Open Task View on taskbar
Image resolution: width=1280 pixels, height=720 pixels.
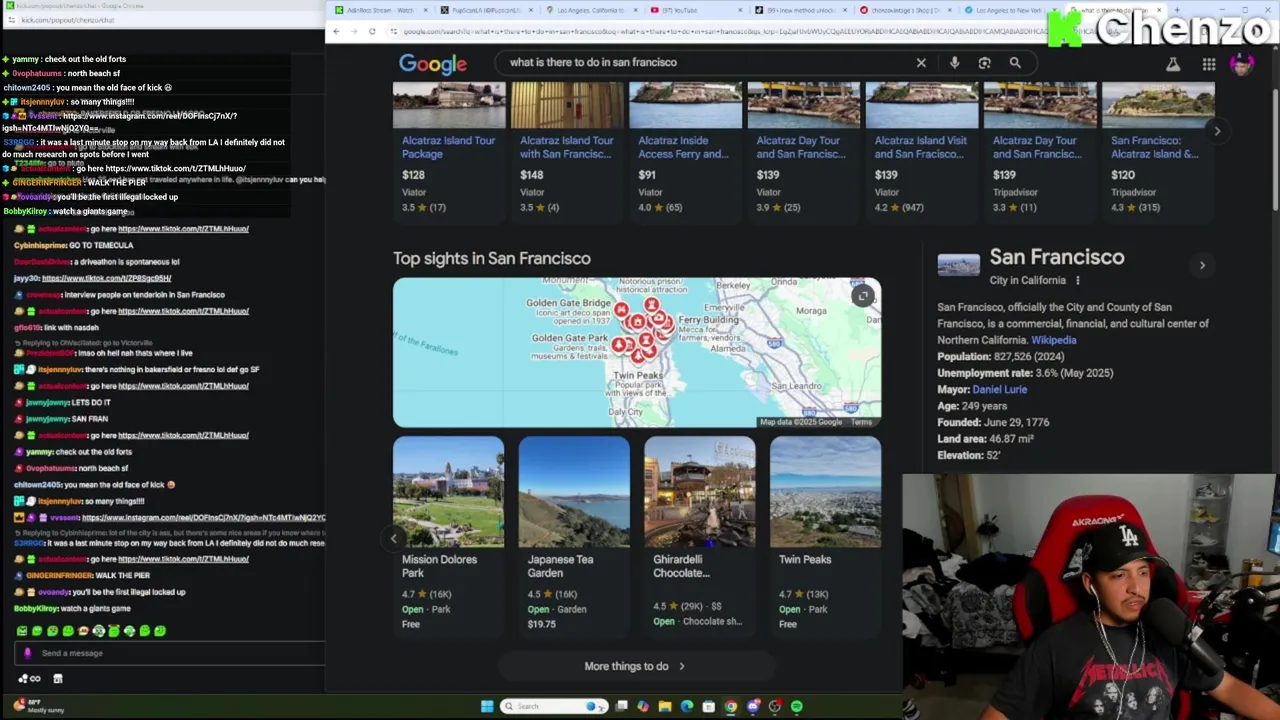coord(621,706)
